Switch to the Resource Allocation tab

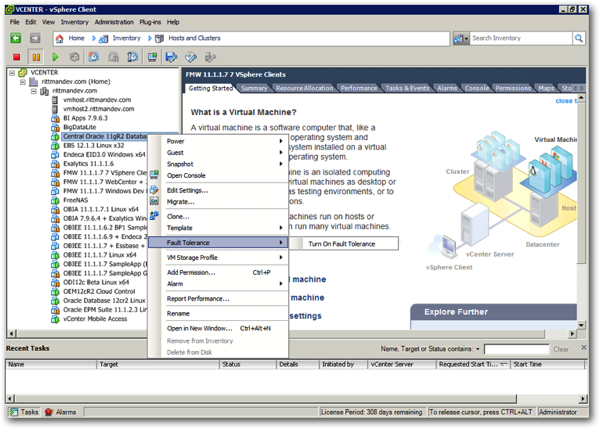coord(304,88)
